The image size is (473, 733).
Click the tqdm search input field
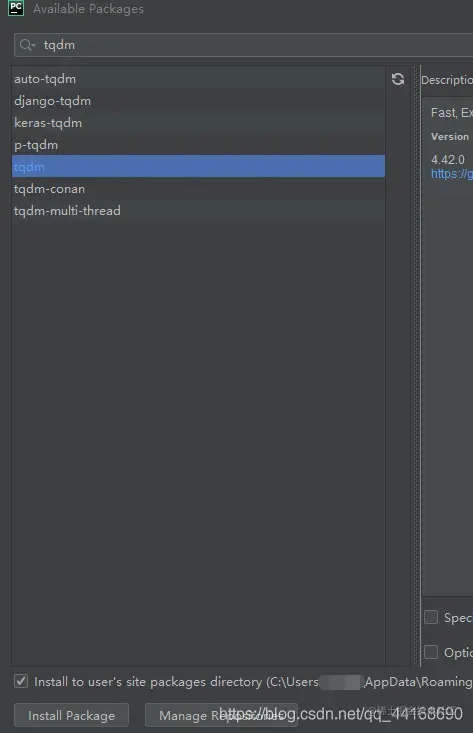tap(244, 45)
